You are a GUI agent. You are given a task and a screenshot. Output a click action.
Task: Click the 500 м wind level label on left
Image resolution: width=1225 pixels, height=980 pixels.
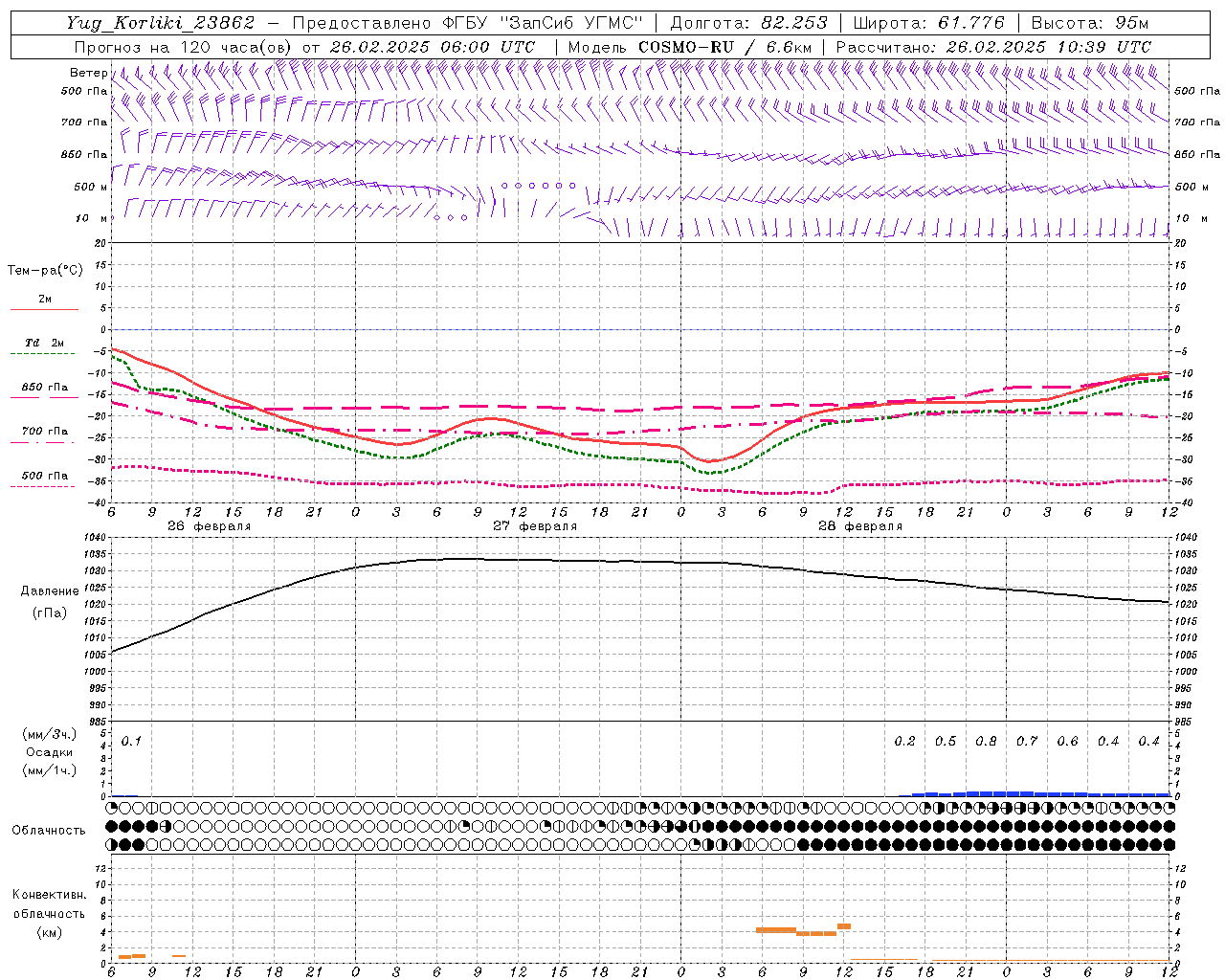(91, 187)
